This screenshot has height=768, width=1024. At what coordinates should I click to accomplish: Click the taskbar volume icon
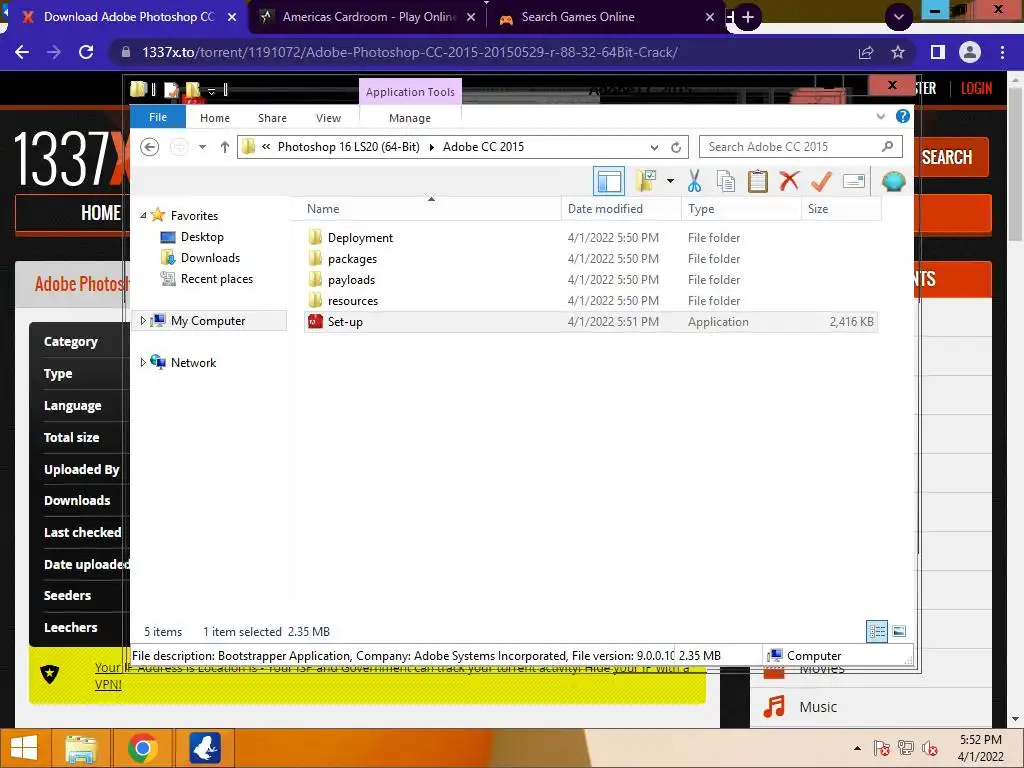(x=929, y=748)
